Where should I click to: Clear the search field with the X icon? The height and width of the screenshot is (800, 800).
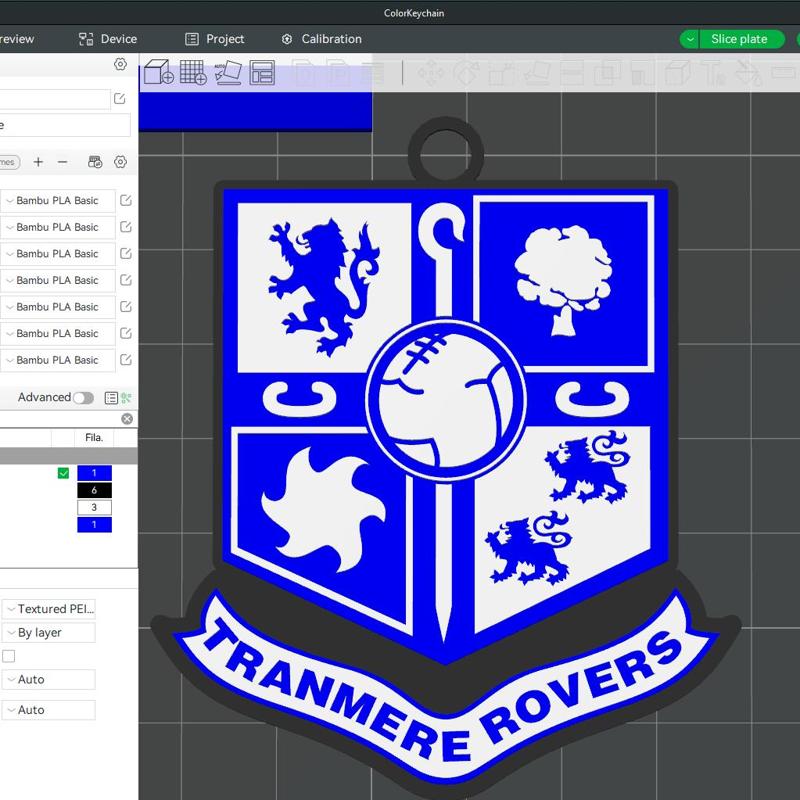pyautogui.click(x=127, y=419)
